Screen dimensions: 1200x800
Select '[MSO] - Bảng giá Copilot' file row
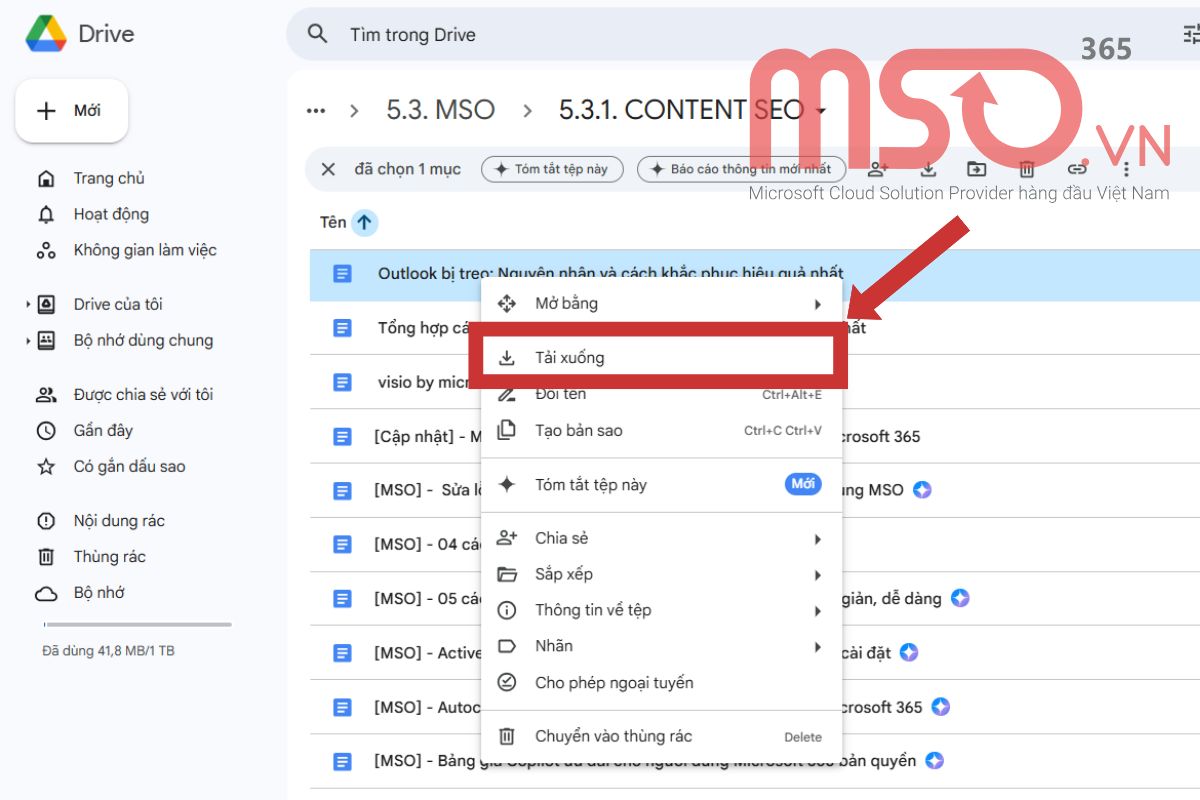pyautogui.click(x=755, y=760)
